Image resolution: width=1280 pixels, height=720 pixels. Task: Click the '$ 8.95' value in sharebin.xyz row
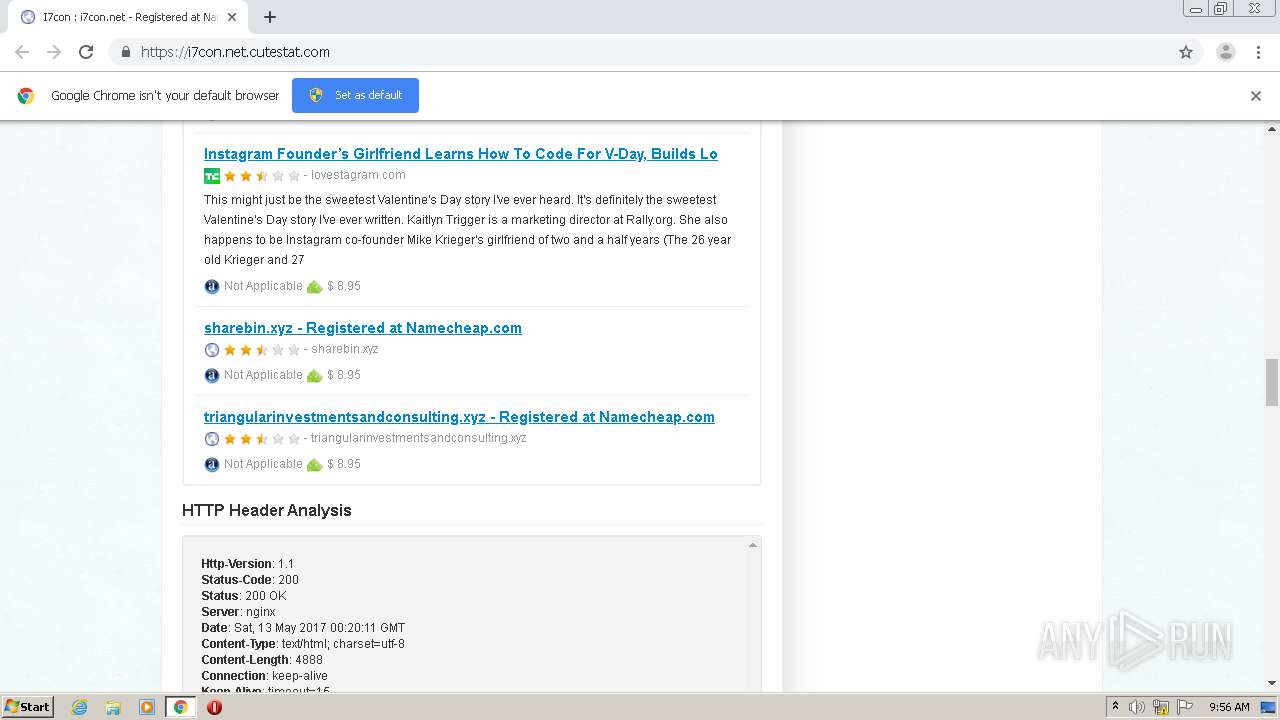coord(344,375)
